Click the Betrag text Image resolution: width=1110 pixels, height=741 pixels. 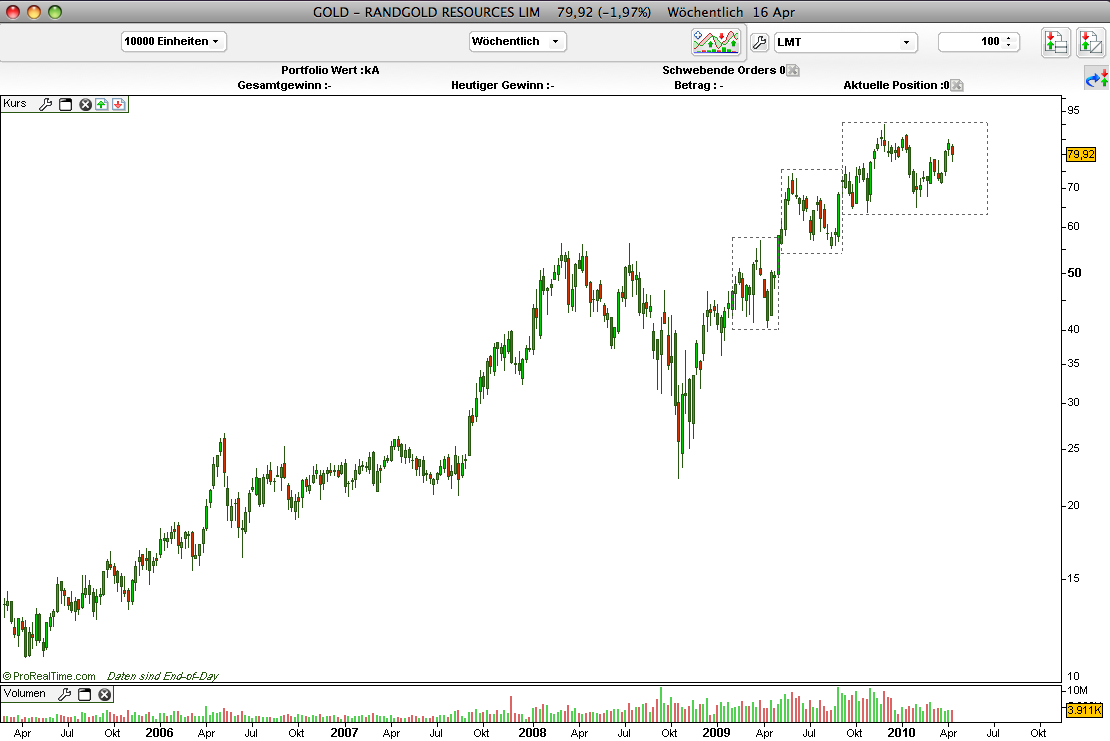click(x=699, y=86)
